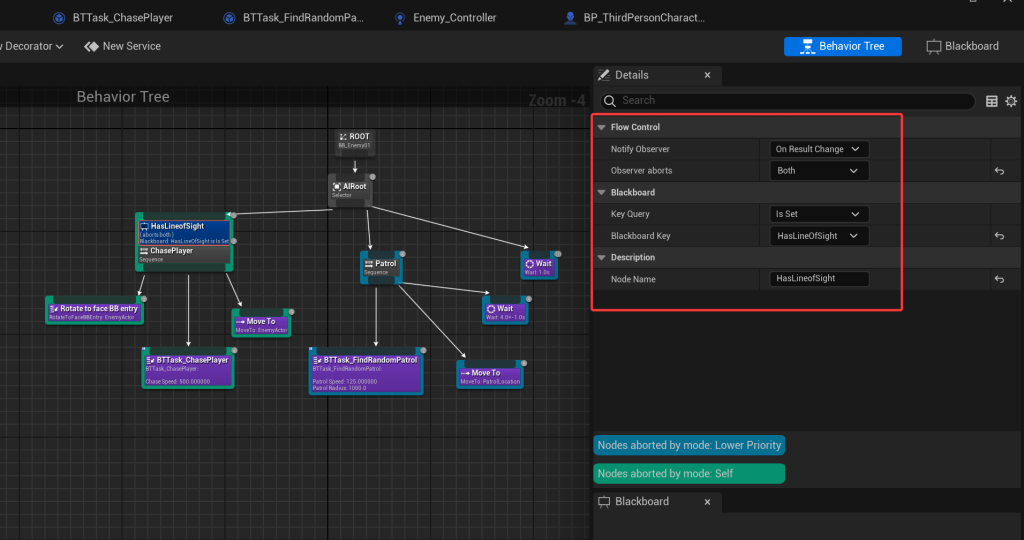Open the Blackboard Key dropdown

click(819, 236)
